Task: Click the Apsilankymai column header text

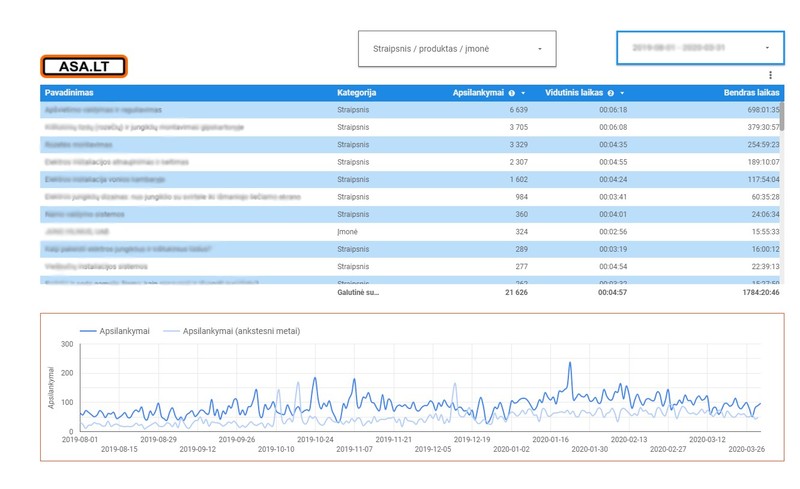Action: point(478,92)
